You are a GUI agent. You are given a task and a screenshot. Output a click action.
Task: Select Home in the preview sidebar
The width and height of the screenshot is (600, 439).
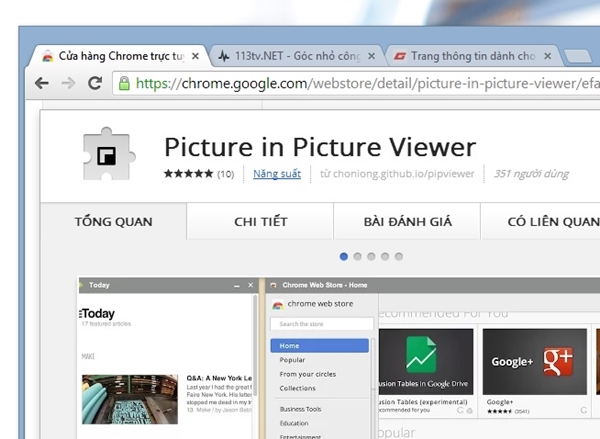pos(320,346)
